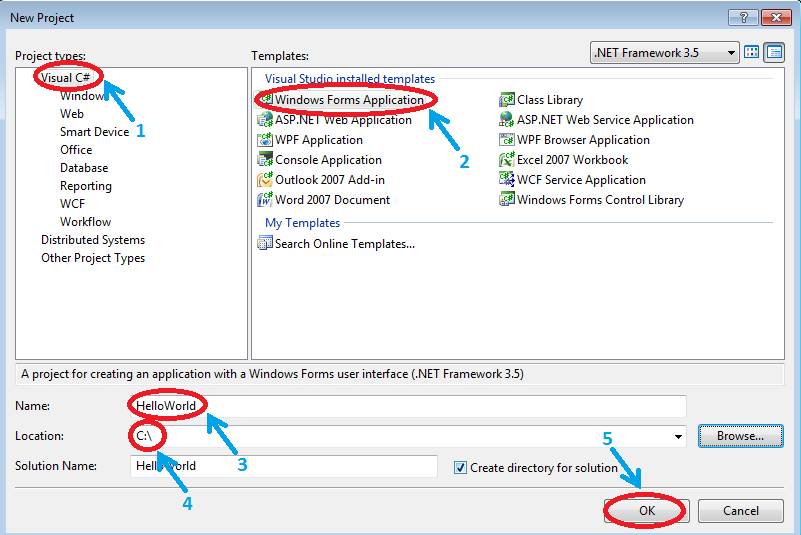Image resolution: width=801 pixels, height=535 pixels.
Task: Select Windows Forms Control Library text
Action: pyautogui.click(x=600, y=199)
